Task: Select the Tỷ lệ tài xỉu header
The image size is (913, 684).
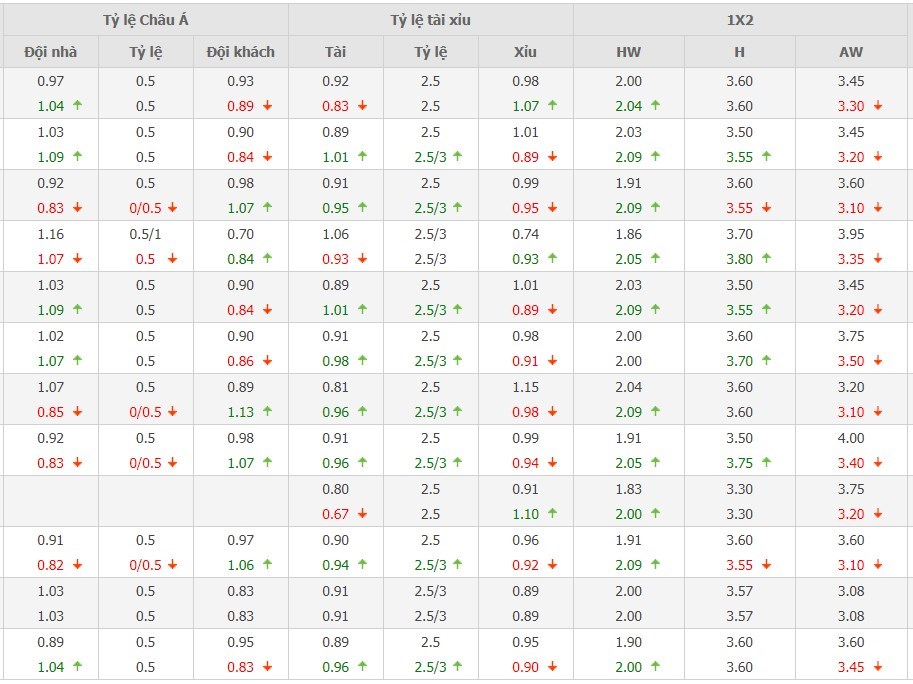Action: tap(430, 20)
